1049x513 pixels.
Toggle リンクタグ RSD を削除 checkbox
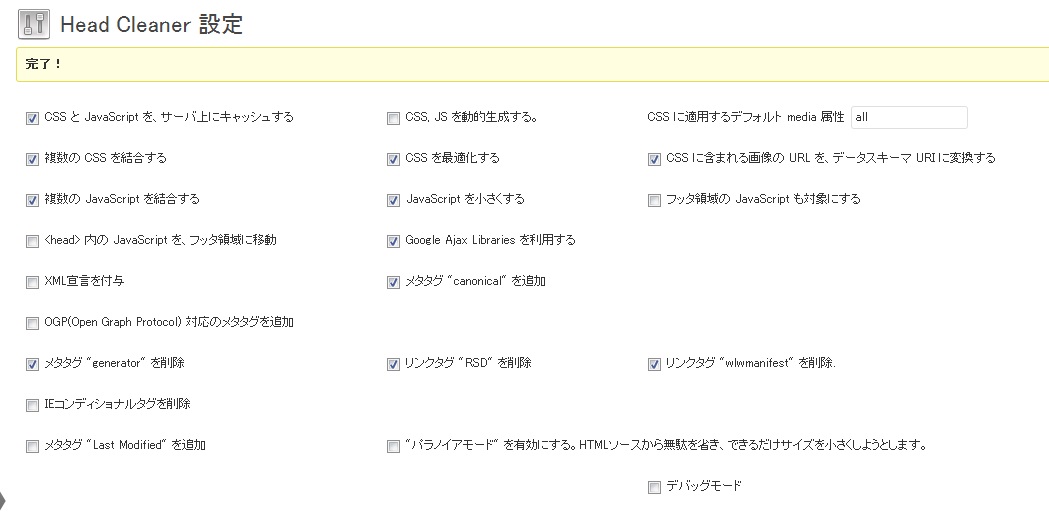coord(393,364)
